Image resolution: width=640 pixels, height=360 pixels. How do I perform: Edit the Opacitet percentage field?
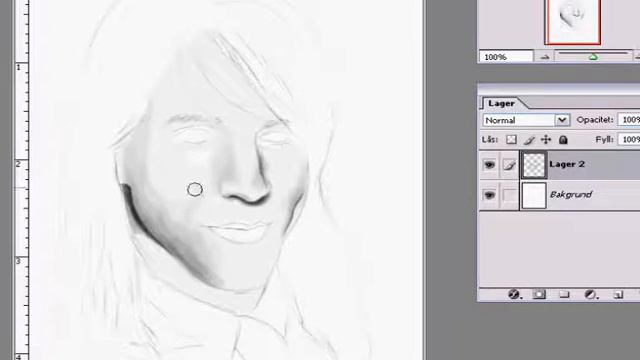(x=629, y=120)
